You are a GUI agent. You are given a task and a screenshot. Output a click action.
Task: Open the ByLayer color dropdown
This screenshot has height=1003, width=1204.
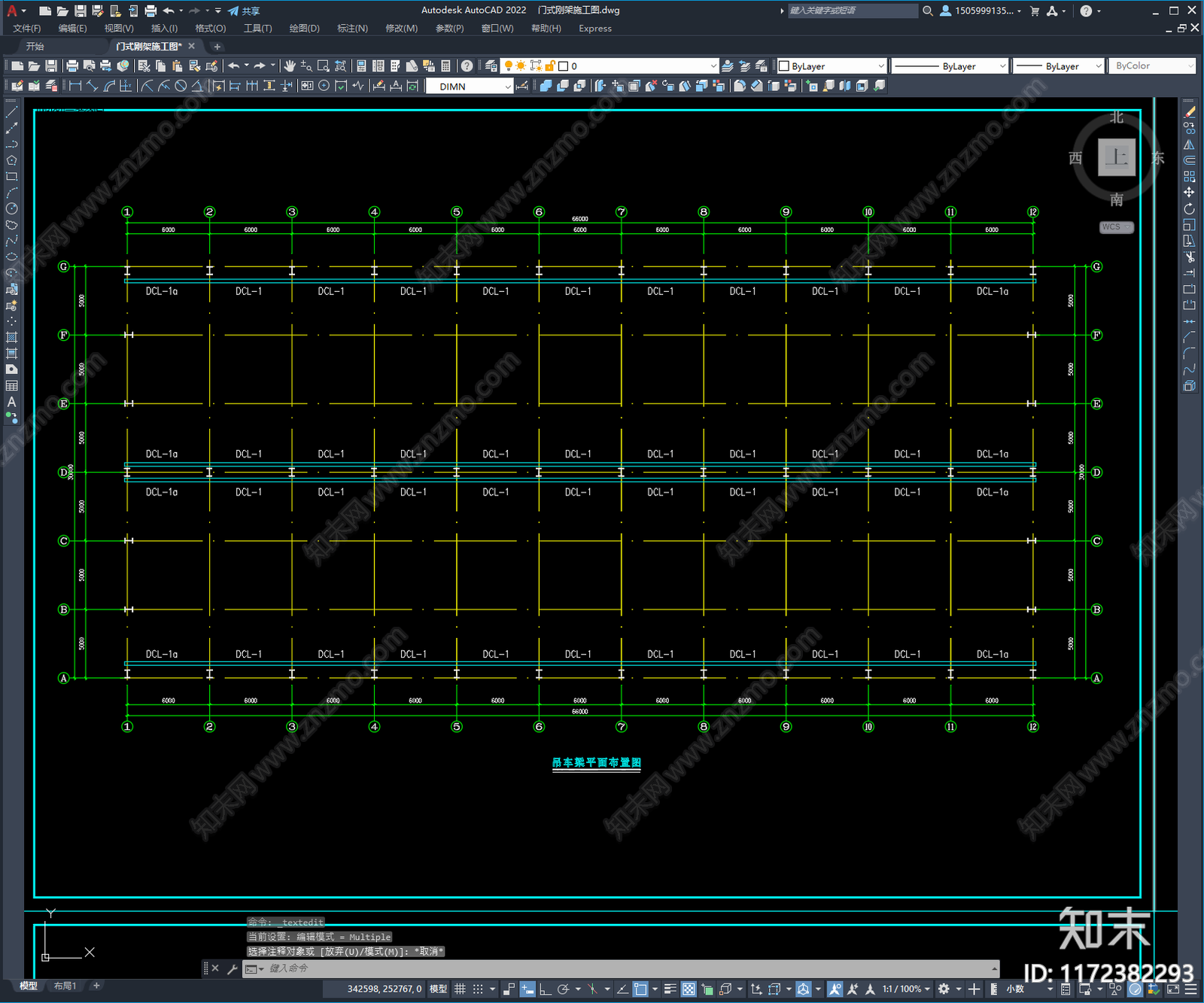coord(832,66)
